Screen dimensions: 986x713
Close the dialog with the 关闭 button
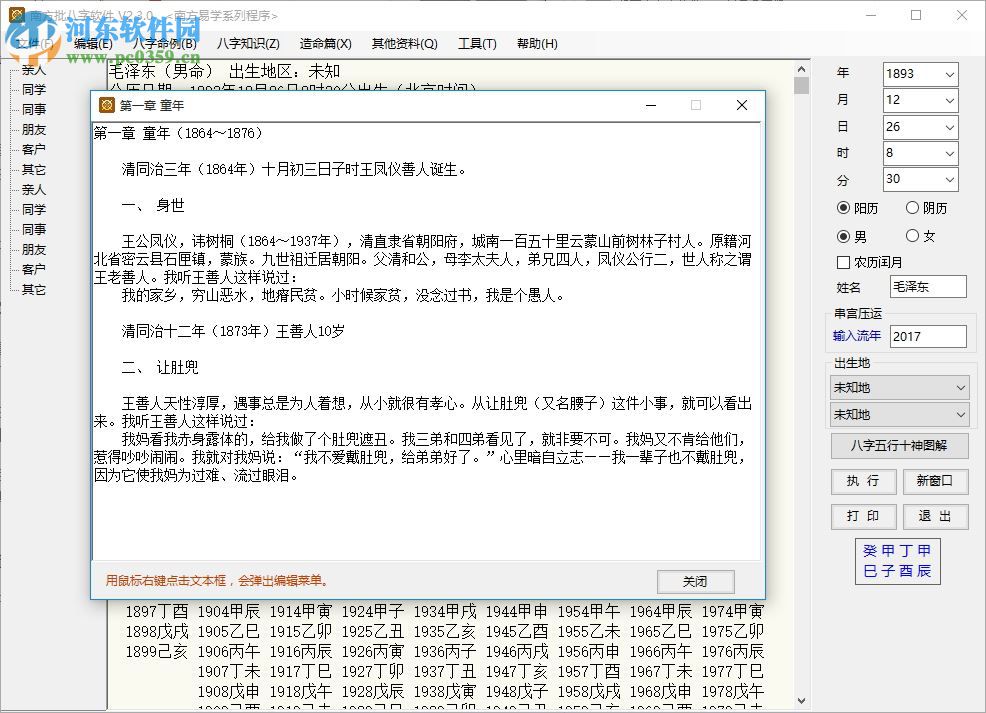coord(695,581)
